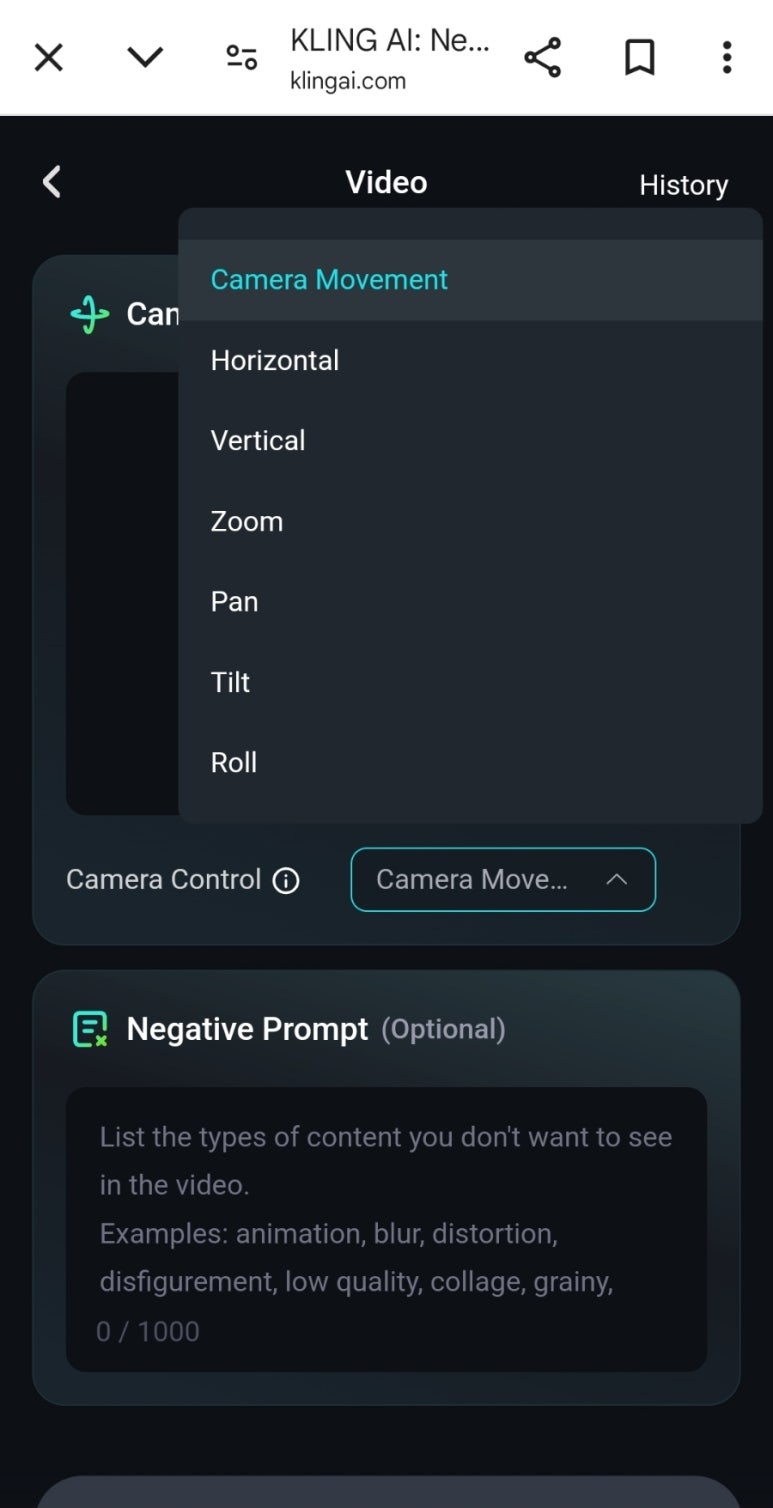Open the History link
This screenshot has width=773, height=1508.
coord(684,185)
